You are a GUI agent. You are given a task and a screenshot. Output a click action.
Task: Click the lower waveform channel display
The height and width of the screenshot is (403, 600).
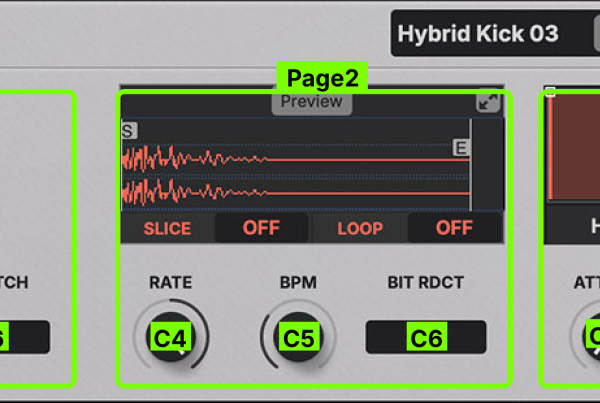(295, 190)
